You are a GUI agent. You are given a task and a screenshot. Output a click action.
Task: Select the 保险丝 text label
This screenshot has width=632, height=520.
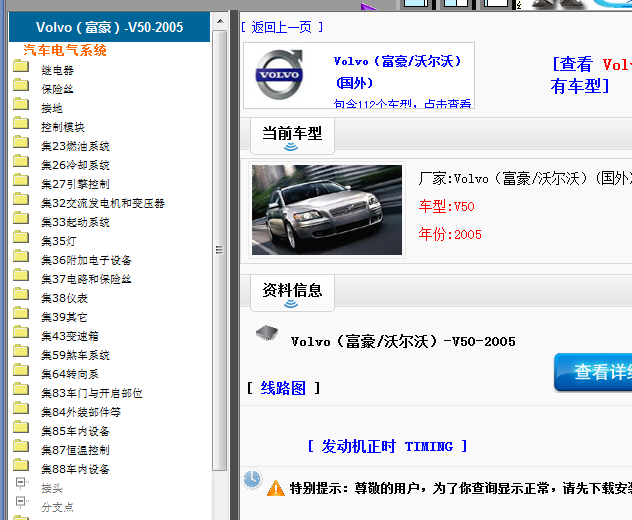57,89
